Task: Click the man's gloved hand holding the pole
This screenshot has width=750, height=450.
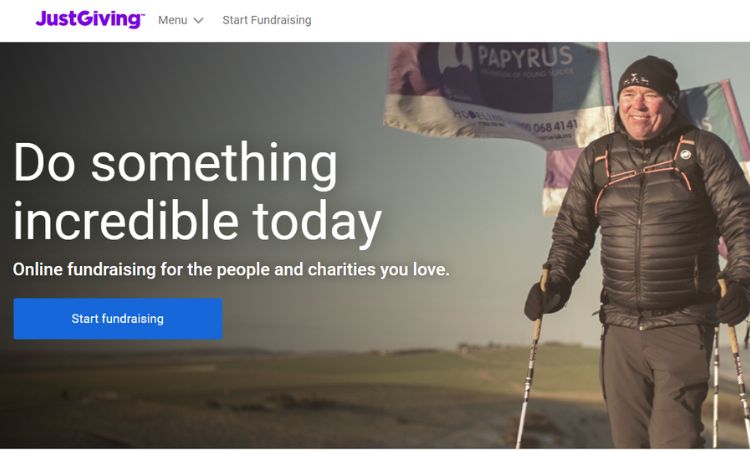Action: 546,298
